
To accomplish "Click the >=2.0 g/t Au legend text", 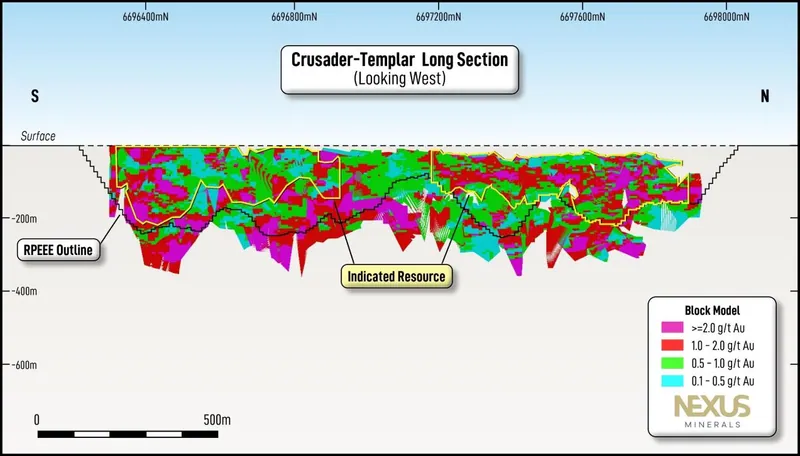I will (719, 328).
